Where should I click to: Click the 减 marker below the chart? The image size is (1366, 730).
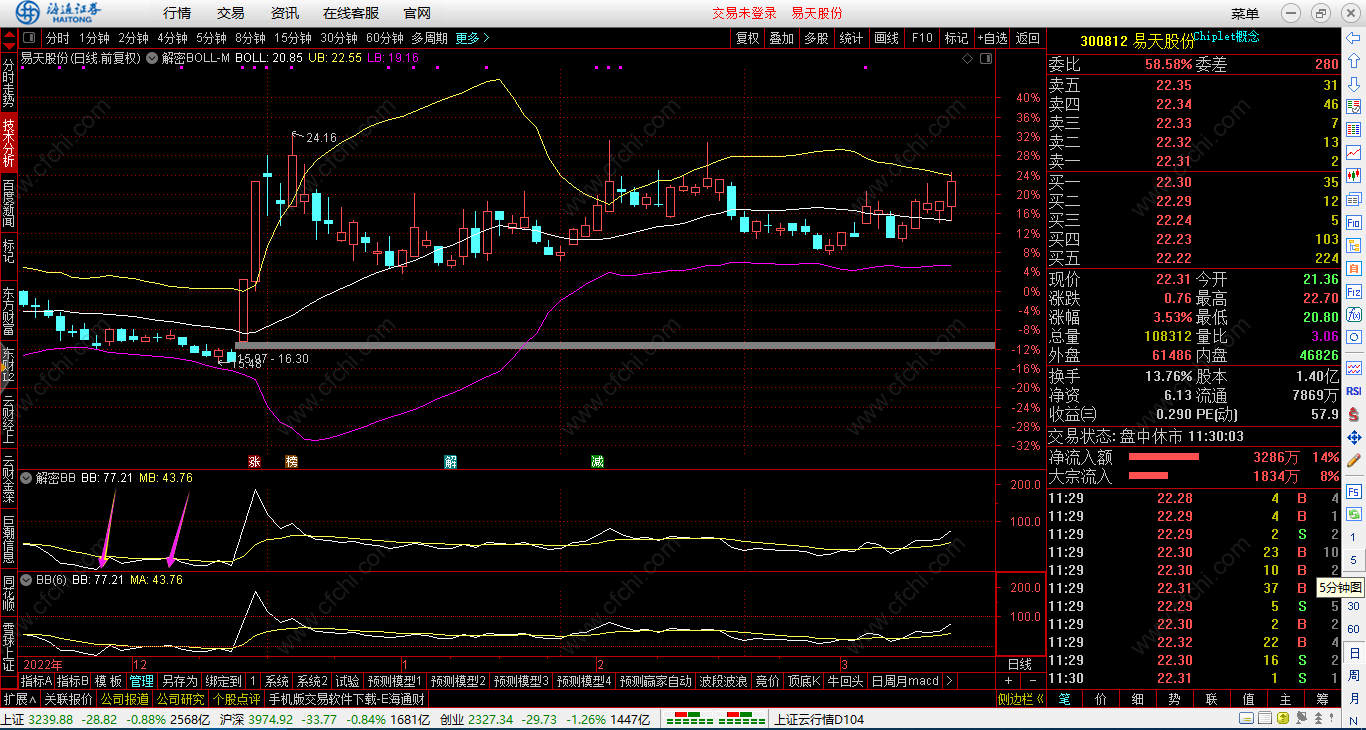click(x=597, y=461)
